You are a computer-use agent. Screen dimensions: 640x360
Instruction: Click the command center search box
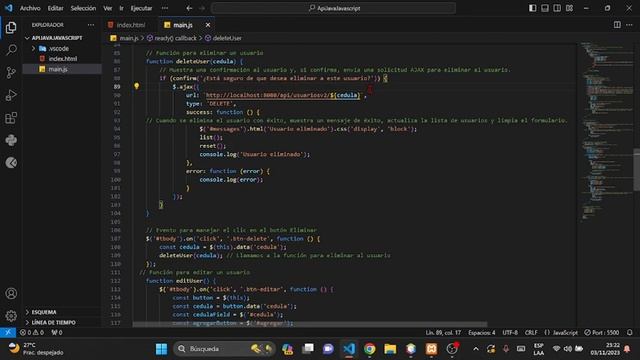point(333,8)
